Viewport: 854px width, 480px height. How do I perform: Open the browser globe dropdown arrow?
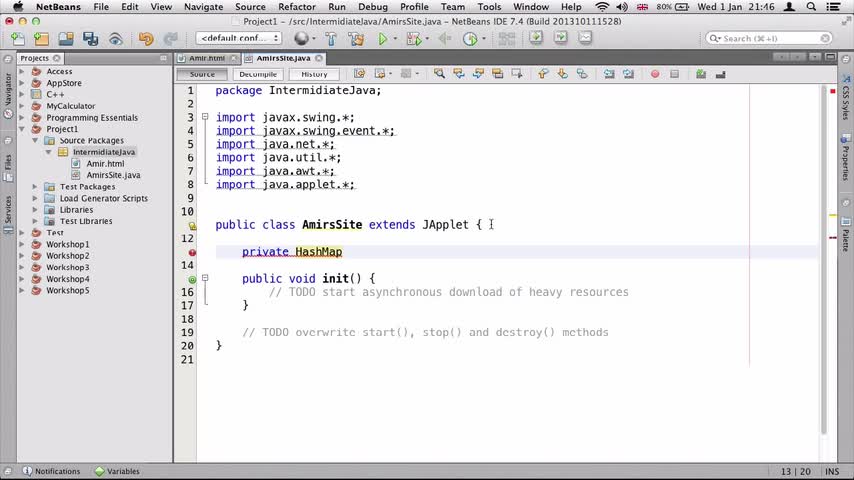click(314, 39)
